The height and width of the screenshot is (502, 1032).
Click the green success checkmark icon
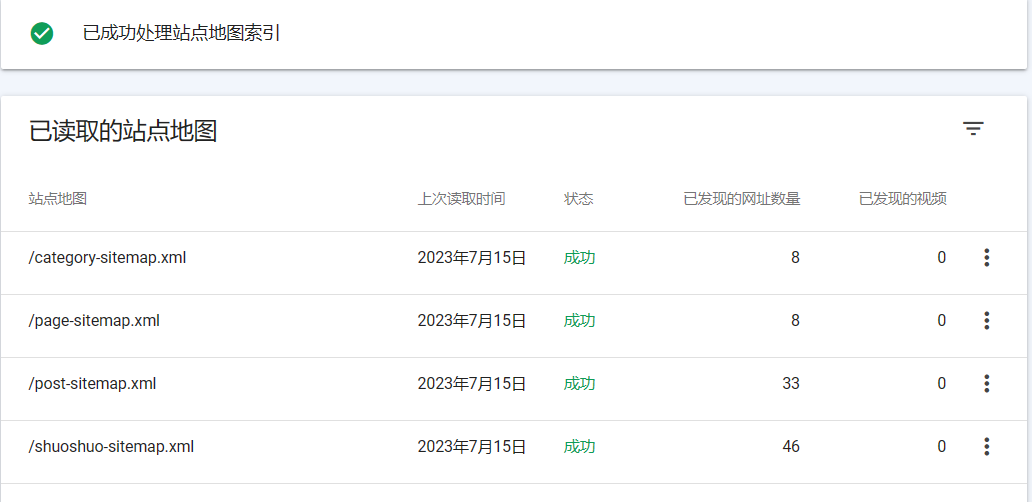[41, 34]
